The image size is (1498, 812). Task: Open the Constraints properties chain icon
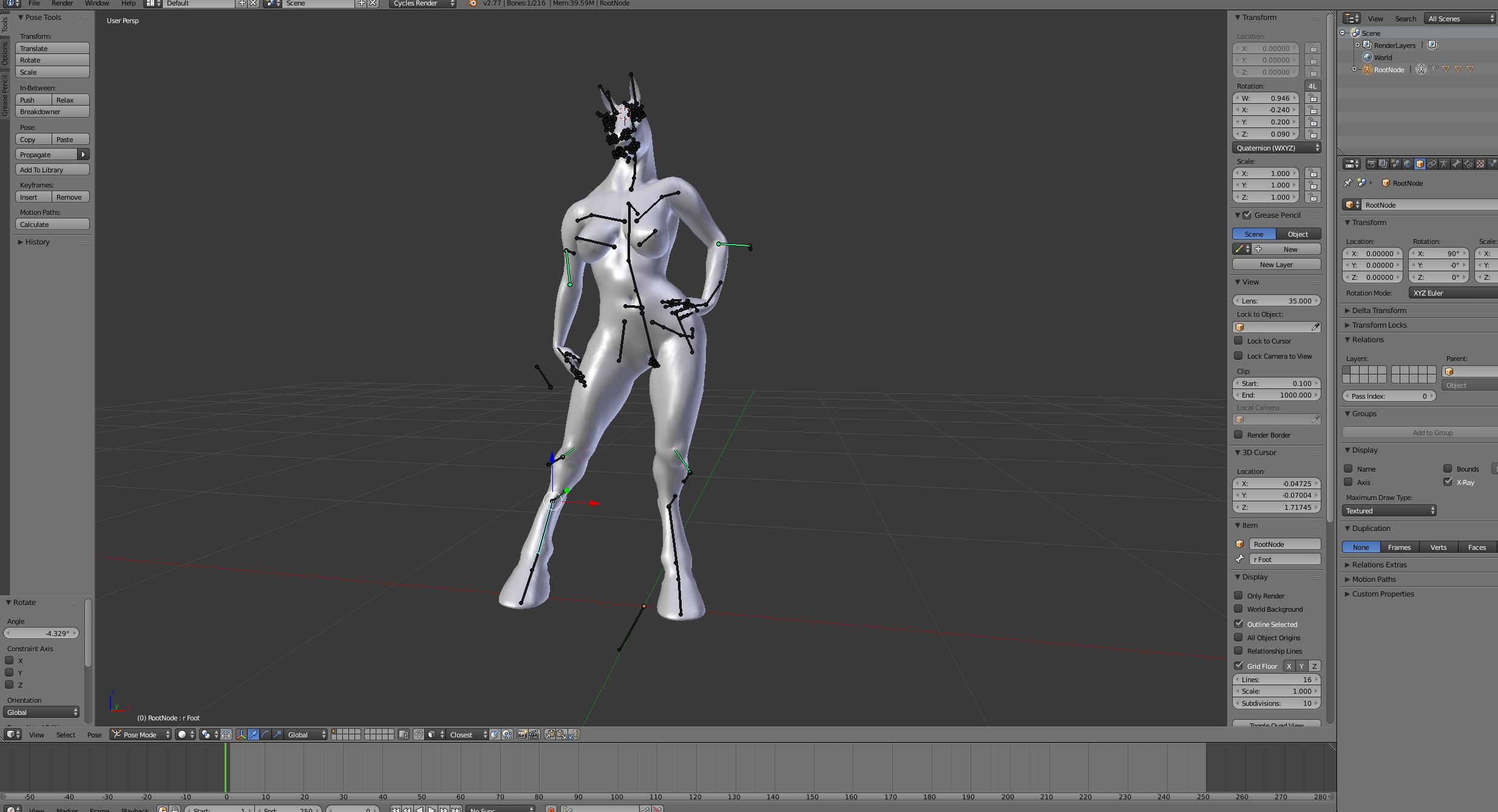1432,164
